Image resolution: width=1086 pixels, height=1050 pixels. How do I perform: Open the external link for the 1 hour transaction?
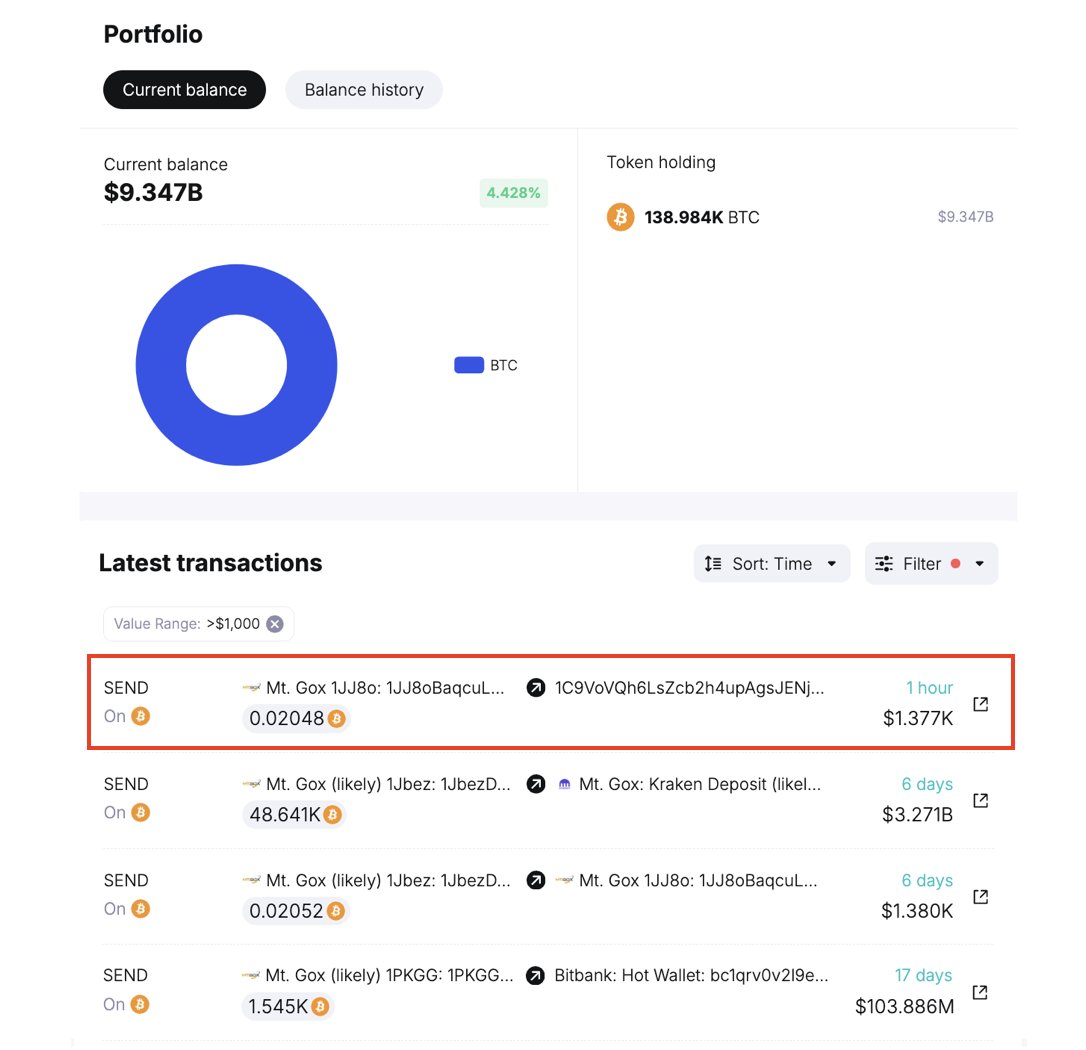pyautogui.click(x=980, y=703)
